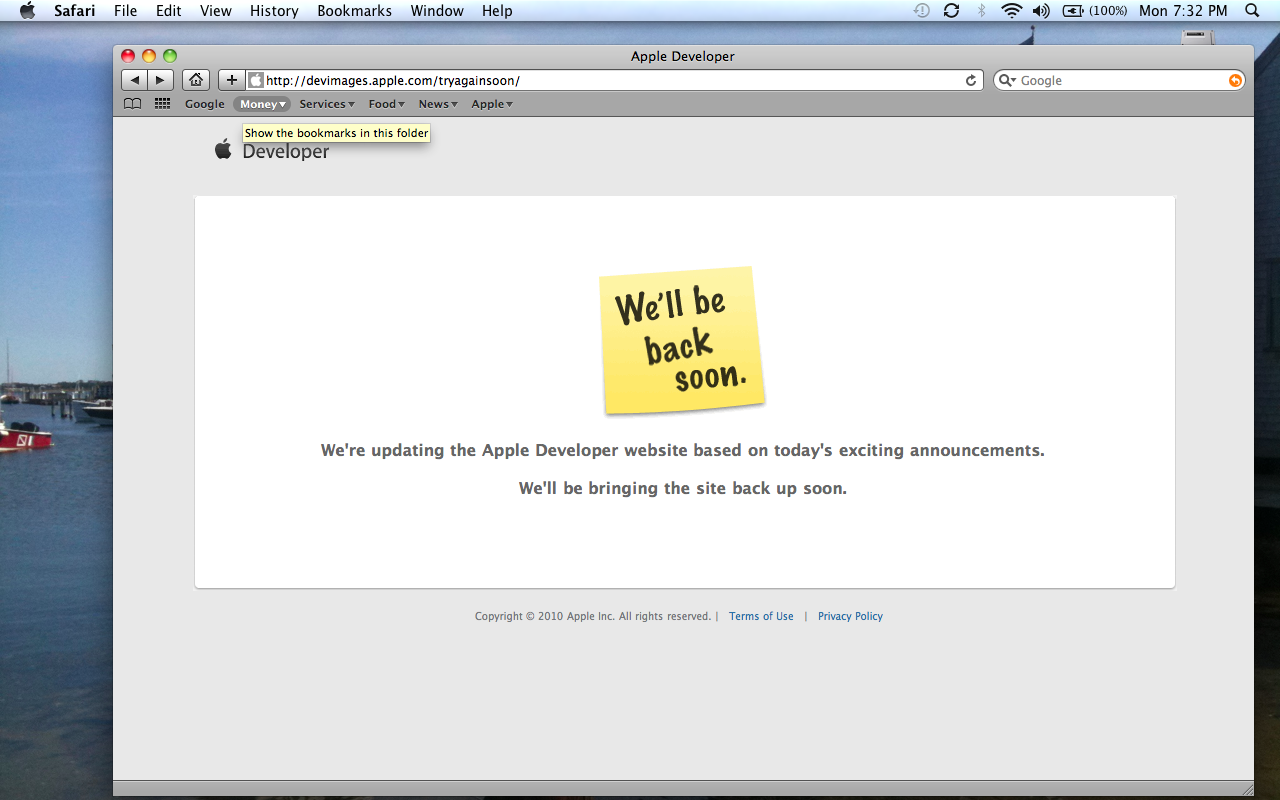Click the Apple Developer window title
This screenshot has height=800, width=1280.
(x=683, y=56)
